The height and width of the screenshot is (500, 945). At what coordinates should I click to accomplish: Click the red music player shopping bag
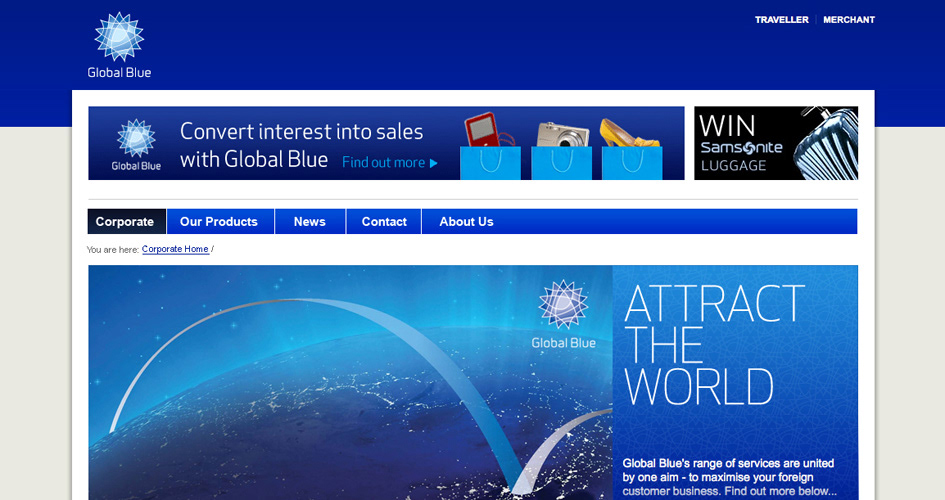pos(490,146)
